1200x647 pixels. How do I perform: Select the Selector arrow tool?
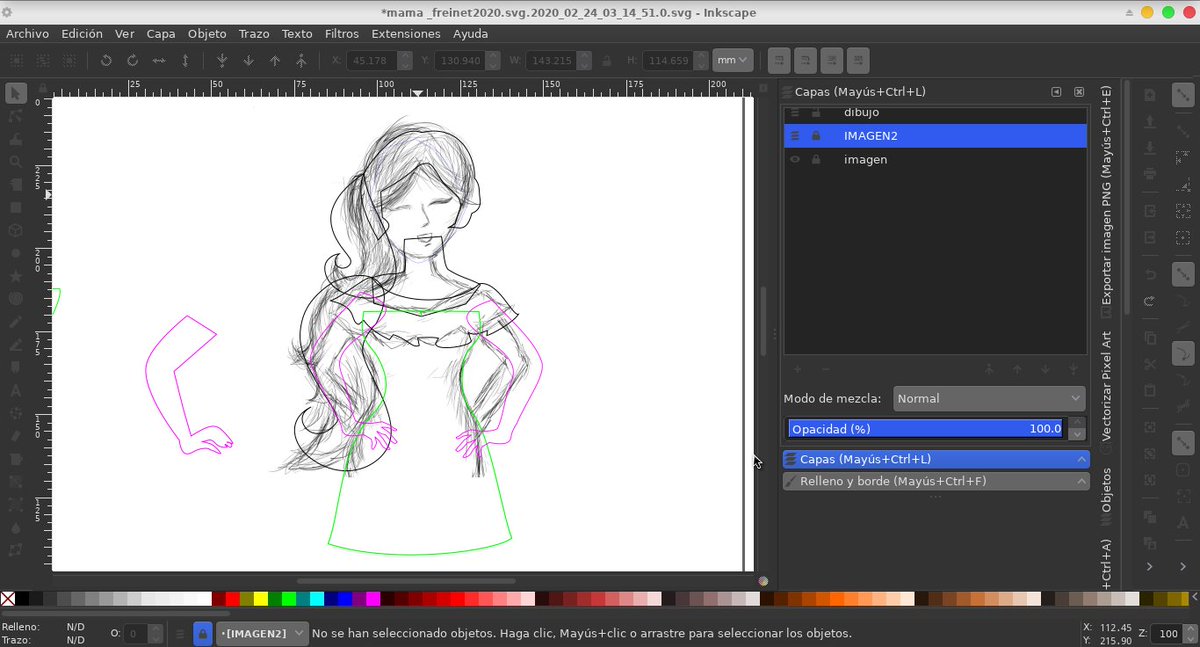point(15,93)
